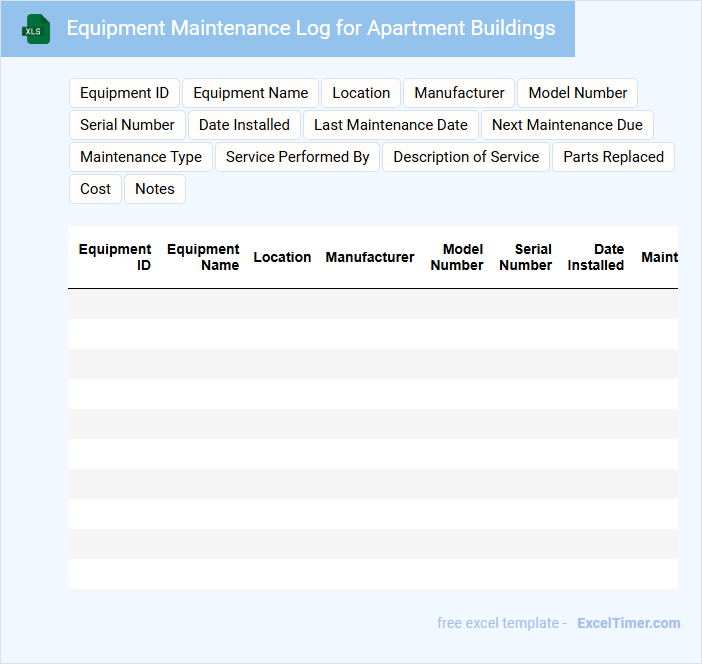The image size is (702, 664).
Task: Click the Service Performed By tag
Action: click(x=297, y=157)
